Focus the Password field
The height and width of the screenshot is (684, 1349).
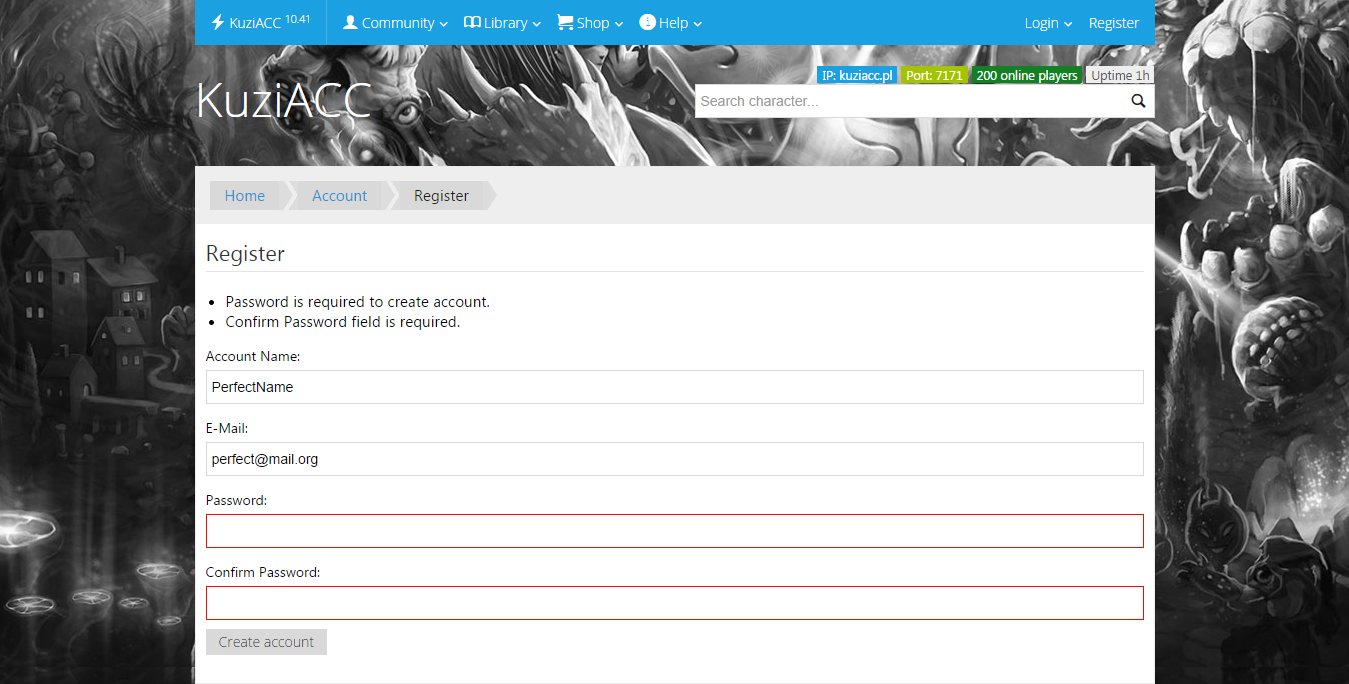pyautogui.click(x=675, y=531)
